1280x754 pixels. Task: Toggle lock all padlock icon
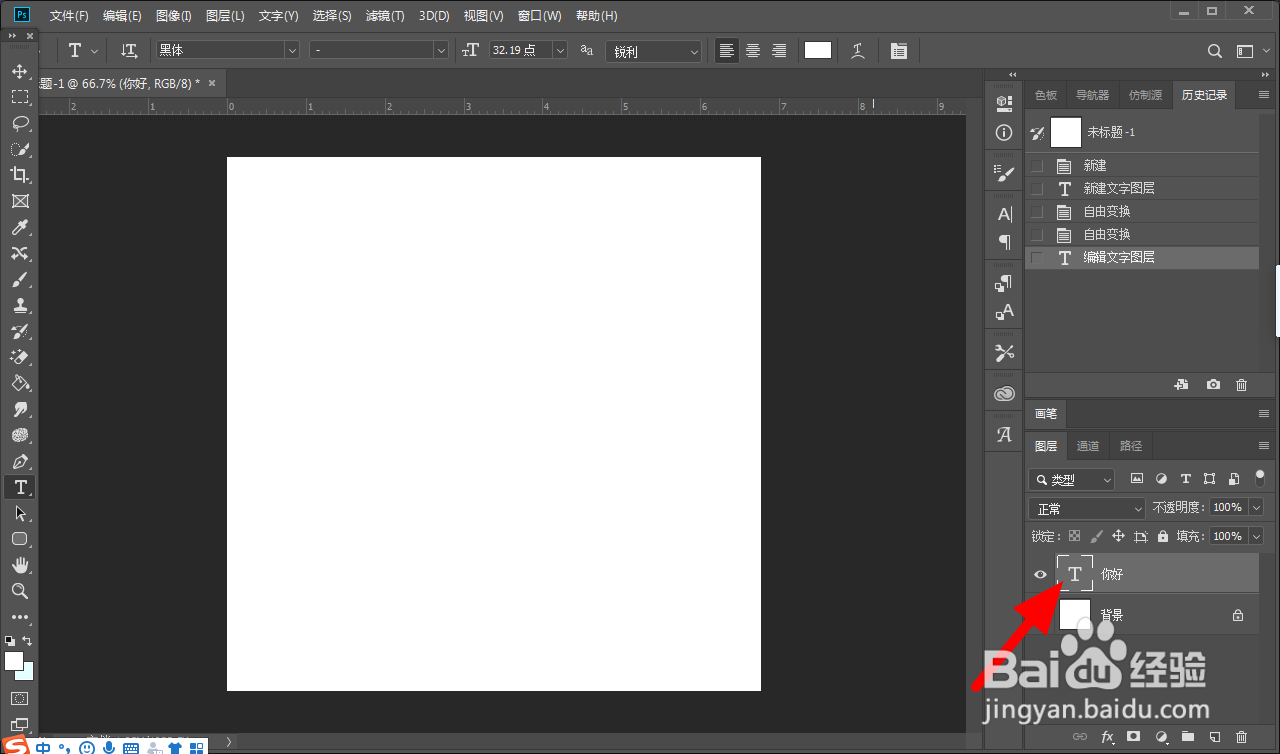coord(1162,536)
